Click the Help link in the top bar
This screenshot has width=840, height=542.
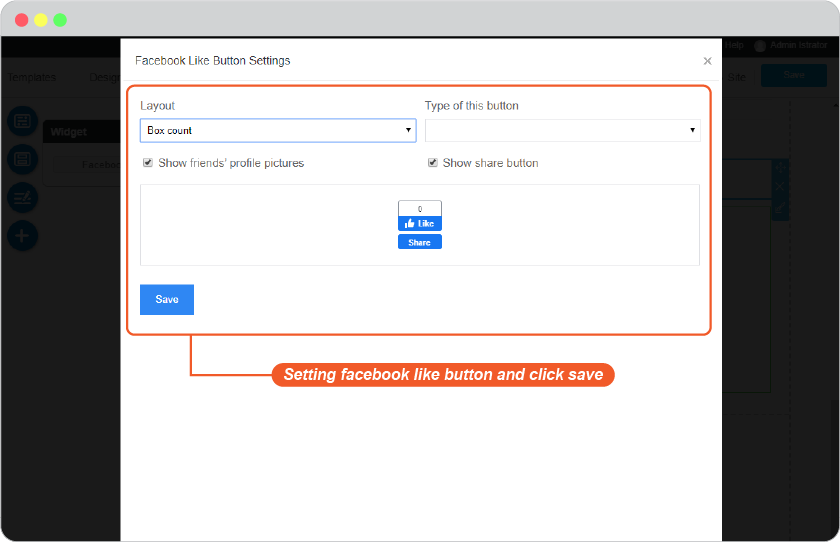coord(734,46)
